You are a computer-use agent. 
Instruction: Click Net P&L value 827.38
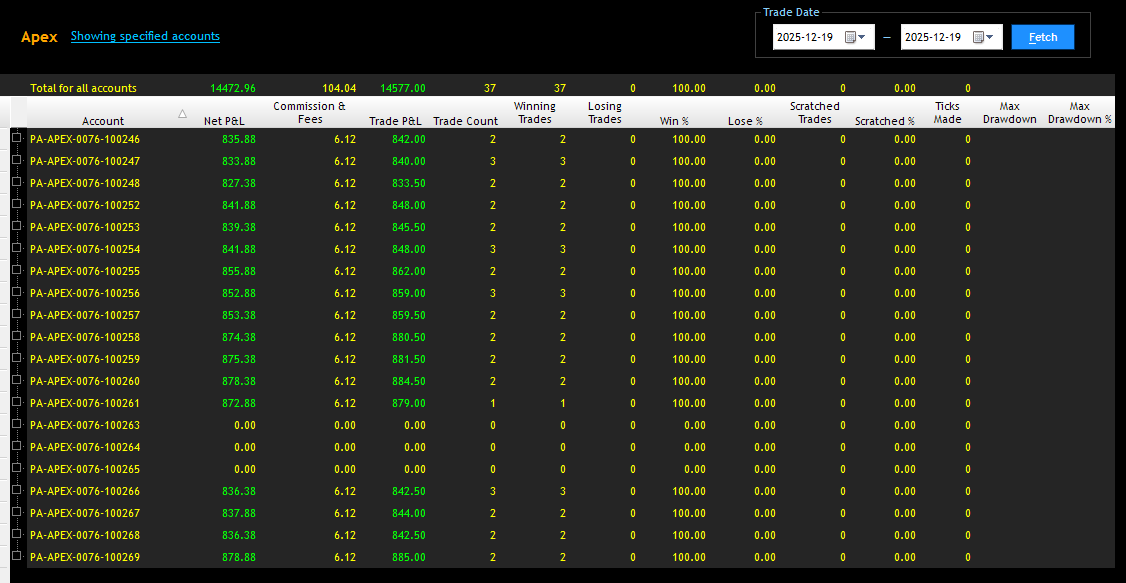click(239, 183)
